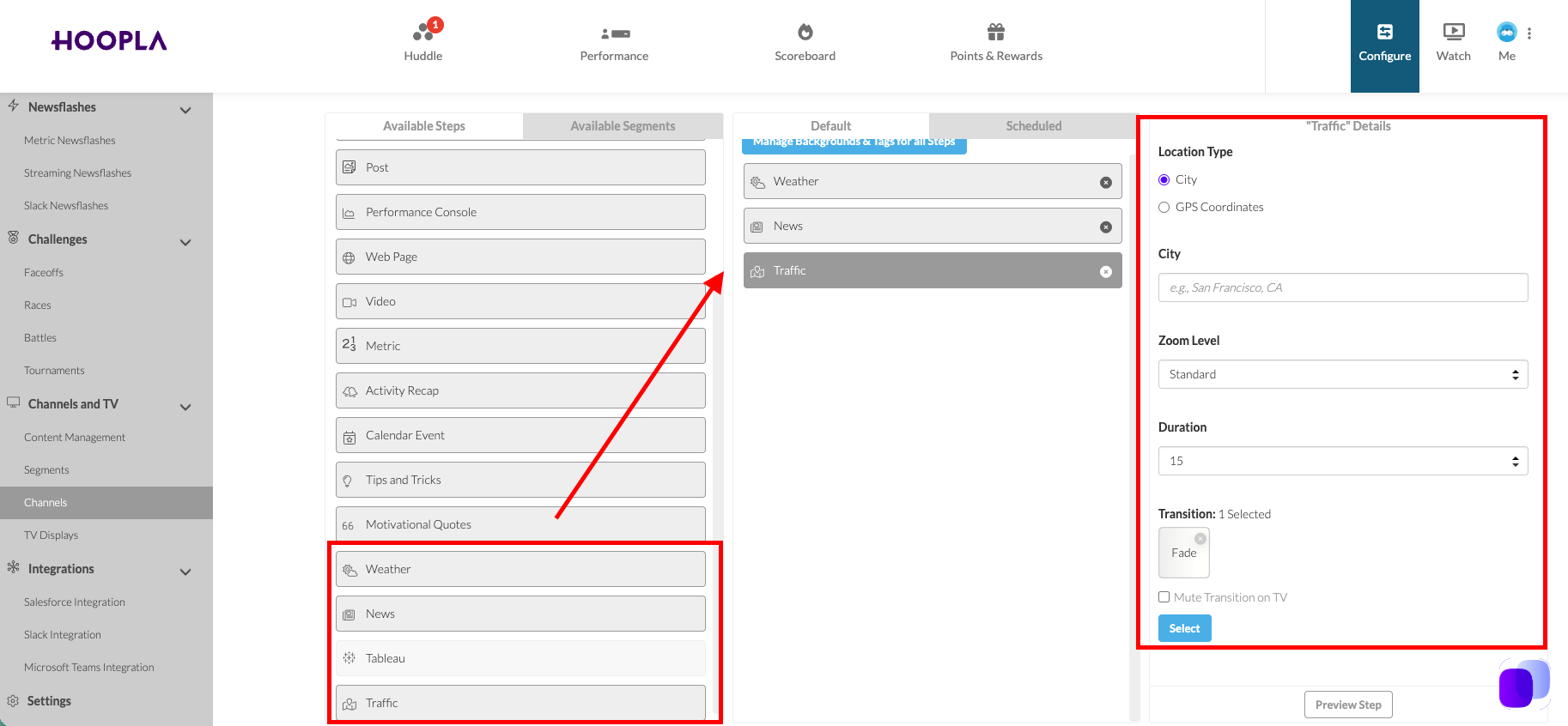Open the Duration dropdown showing 15
Viewport: 1568px width, 726px height.
[1343, 461]
